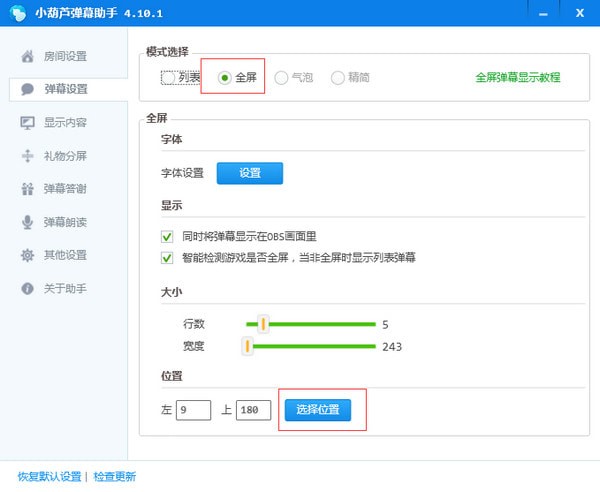Viewport: 600px width, 492px height.
Task: Click the house icon for 房间设置
Action: [x=27, y=56]
